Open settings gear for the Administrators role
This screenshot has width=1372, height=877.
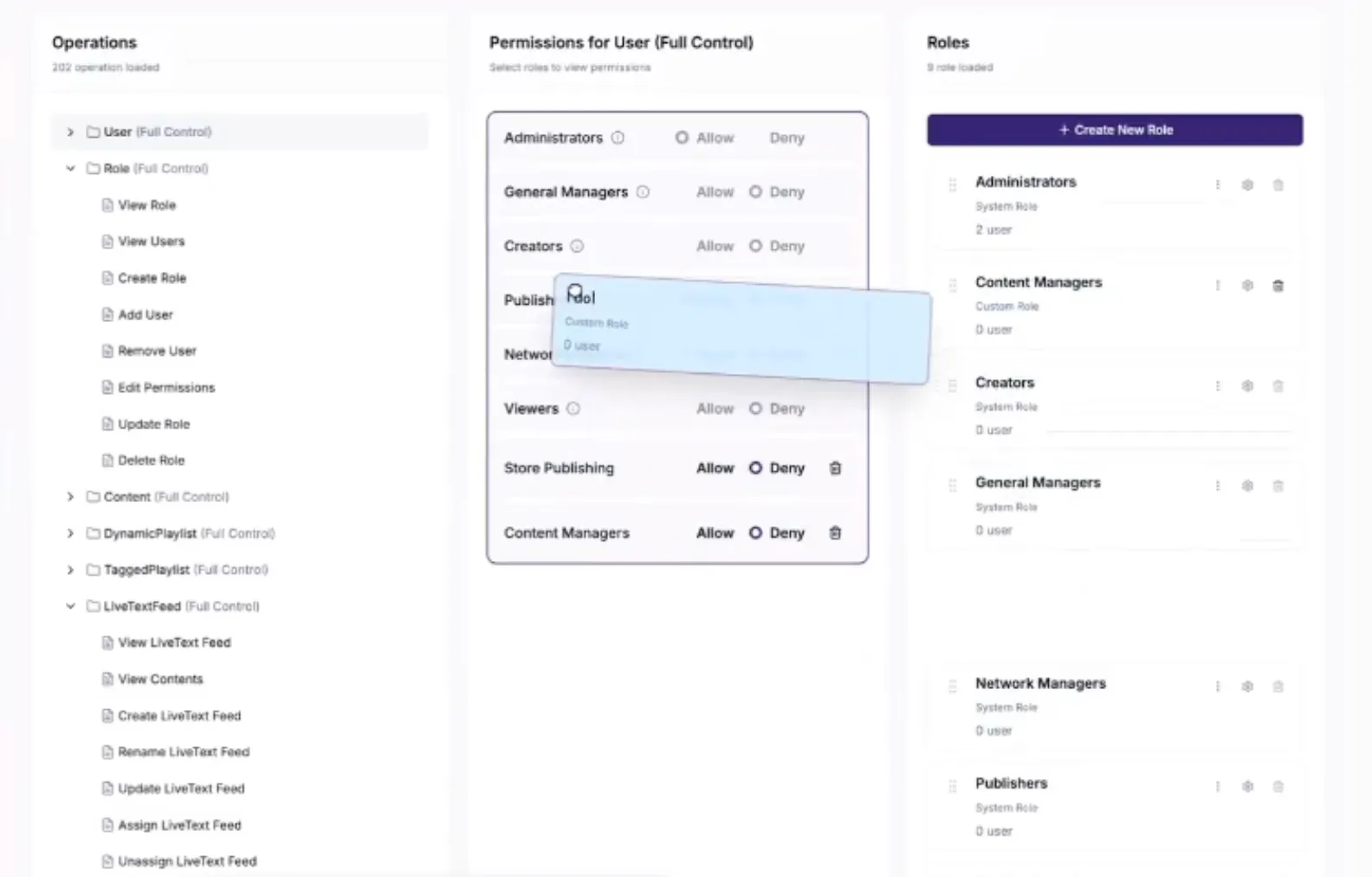point(1247,185)
